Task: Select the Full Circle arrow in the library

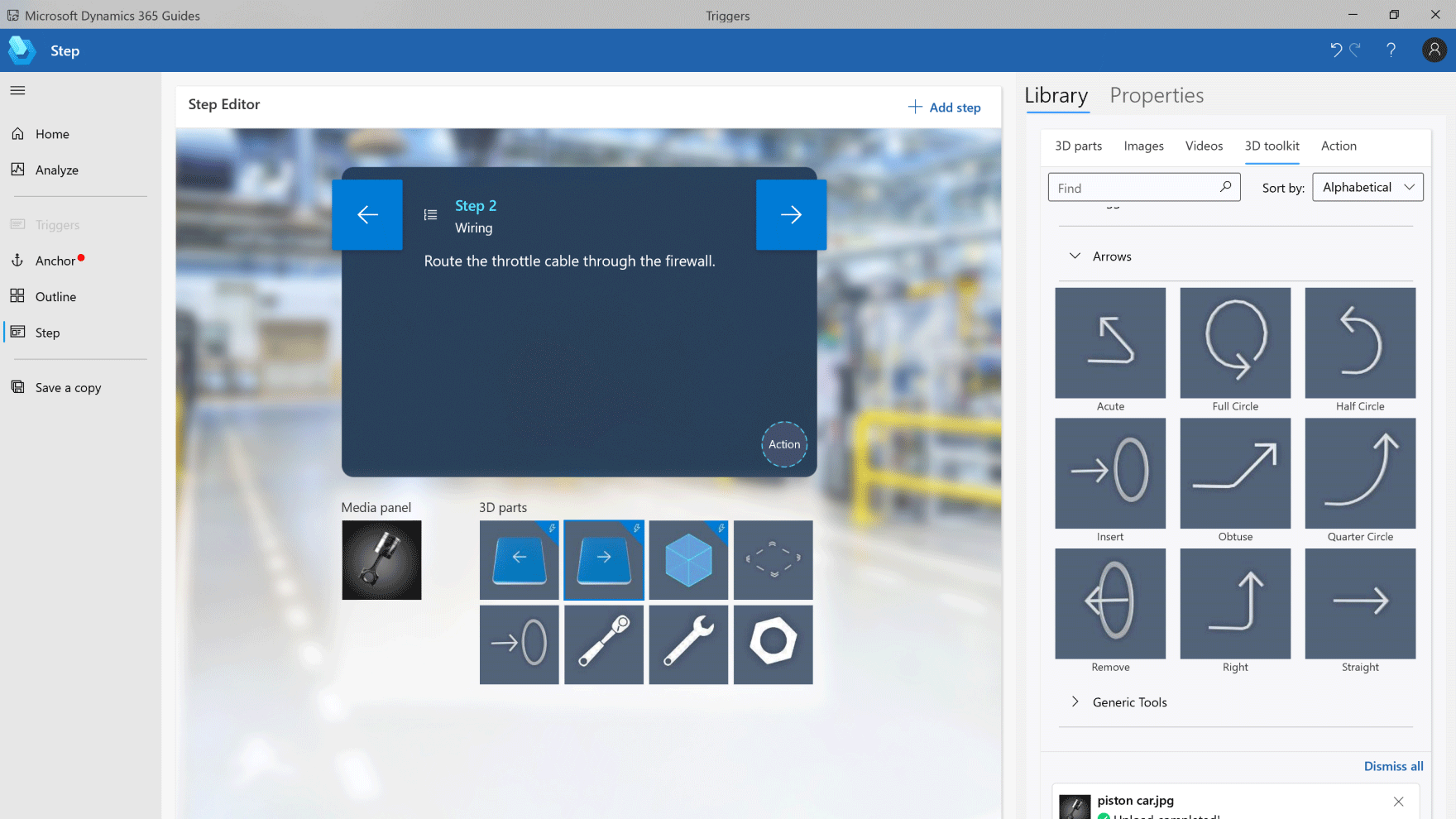Action: pyautogui.click(x=1234, y=342)
